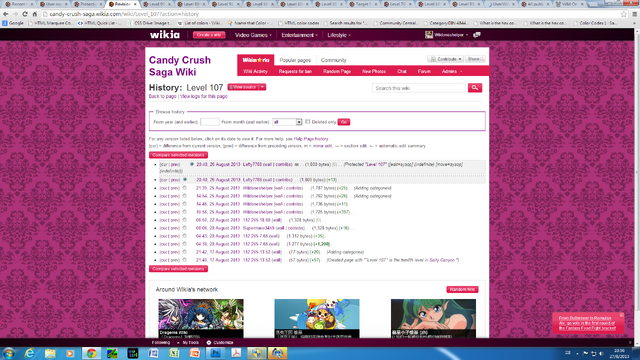The height and width of the screenshot is (360, 640).
Task: Go to Random Page in navigation
Action: pos(337,71)
